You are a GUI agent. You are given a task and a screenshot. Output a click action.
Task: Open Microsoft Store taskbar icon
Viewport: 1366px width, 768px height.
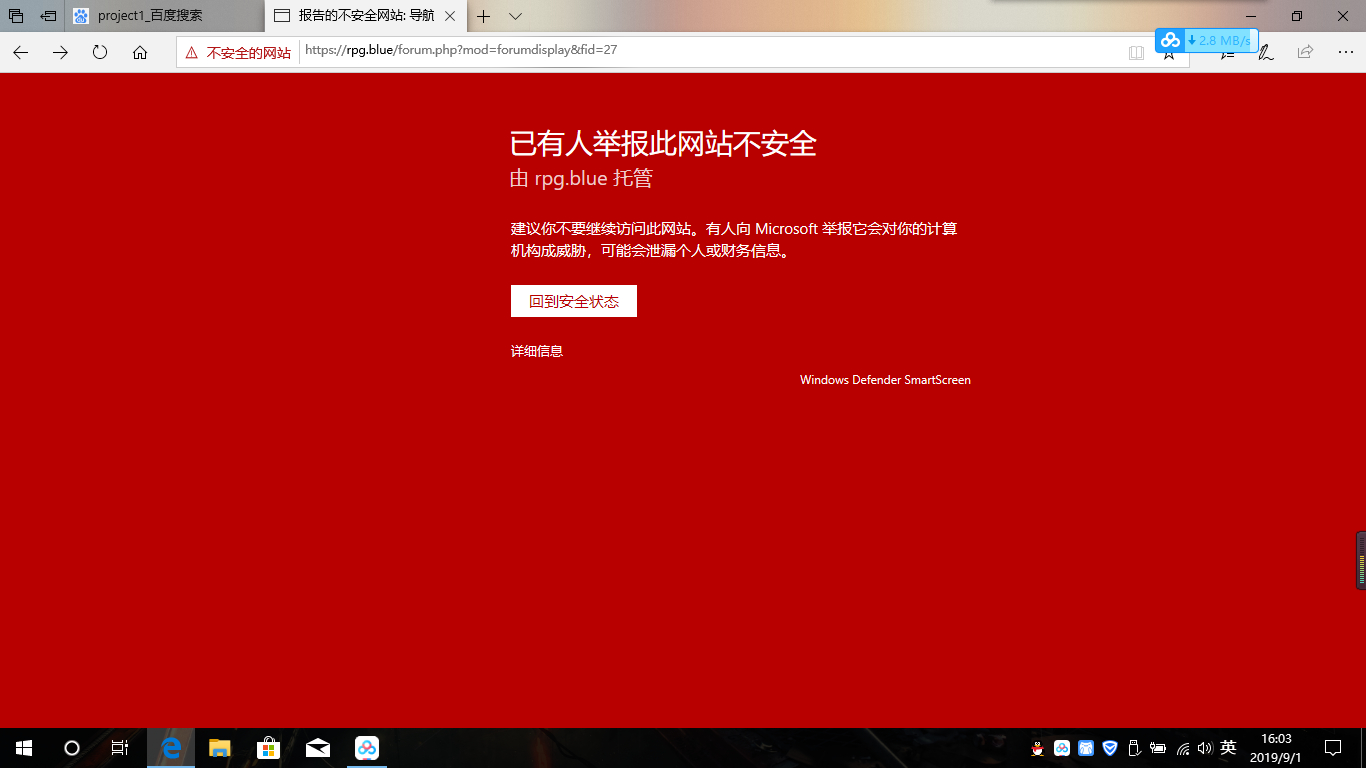pos(269,748)
